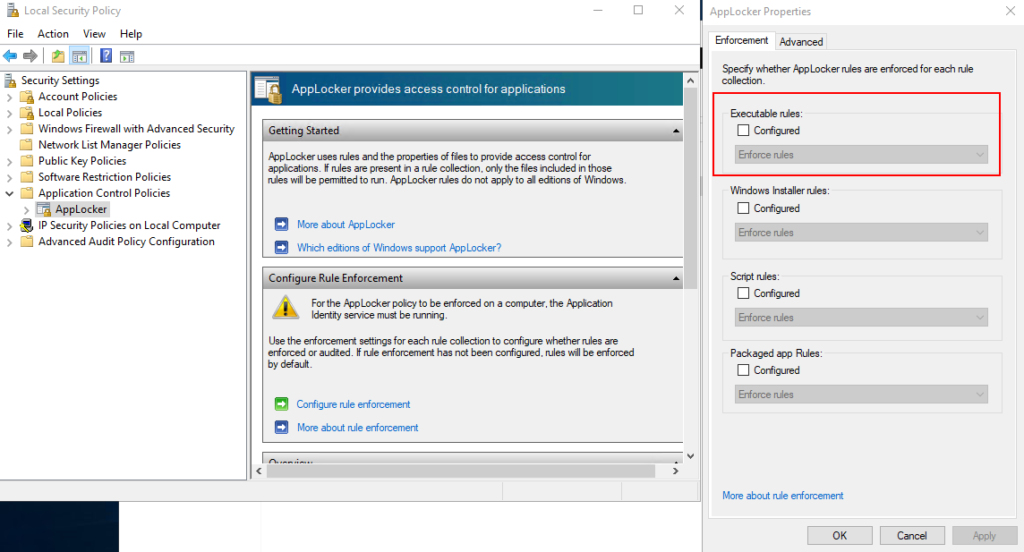Open the More about AppLocker link

click(345, 224)
